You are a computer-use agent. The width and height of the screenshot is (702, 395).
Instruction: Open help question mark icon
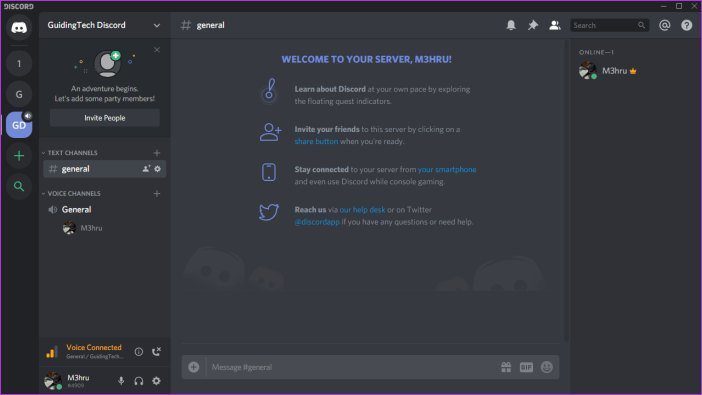[x=686, y=25]
